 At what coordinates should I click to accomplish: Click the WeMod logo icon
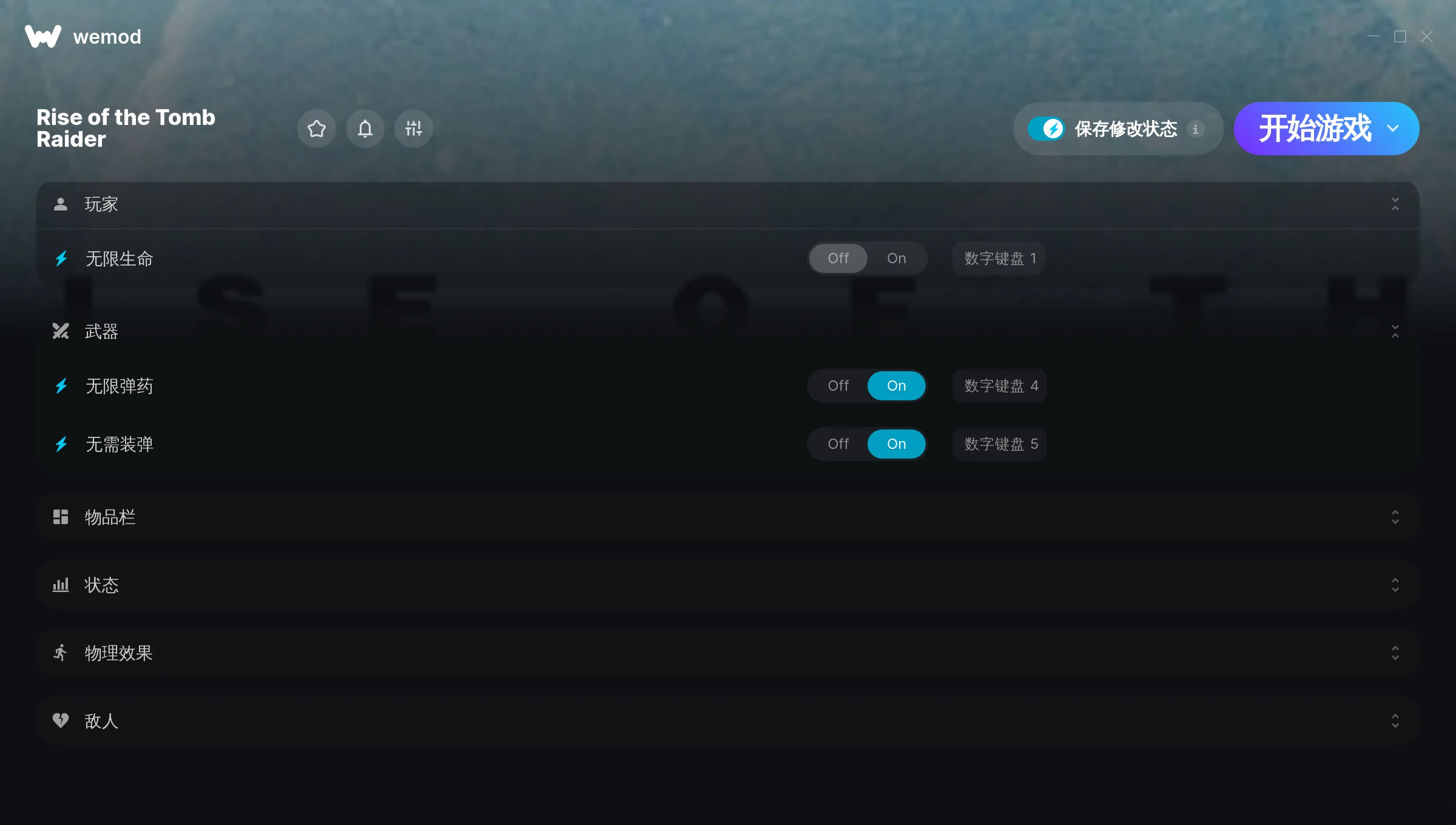coord(43,36)
